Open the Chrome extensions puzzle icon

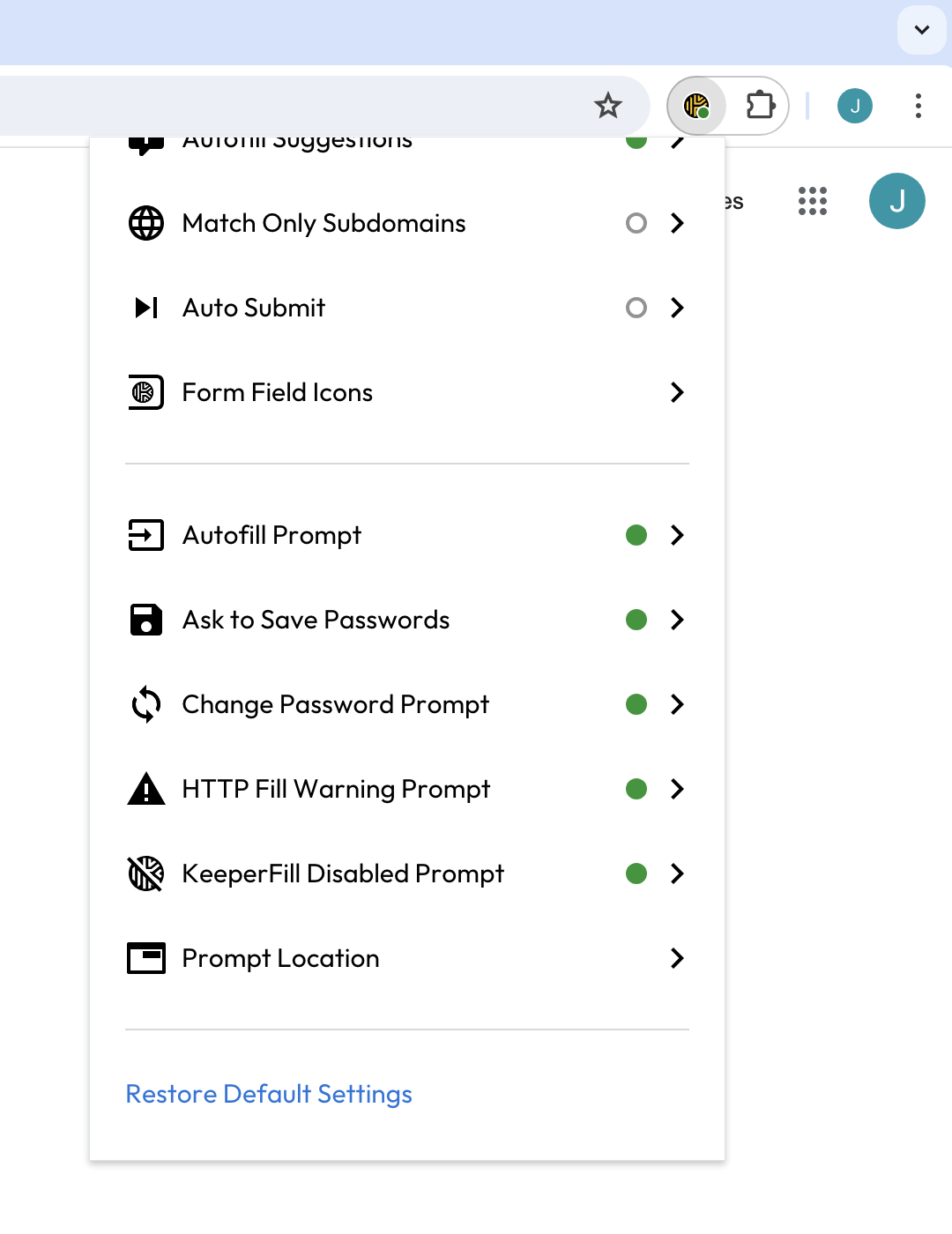coord(760,106)
